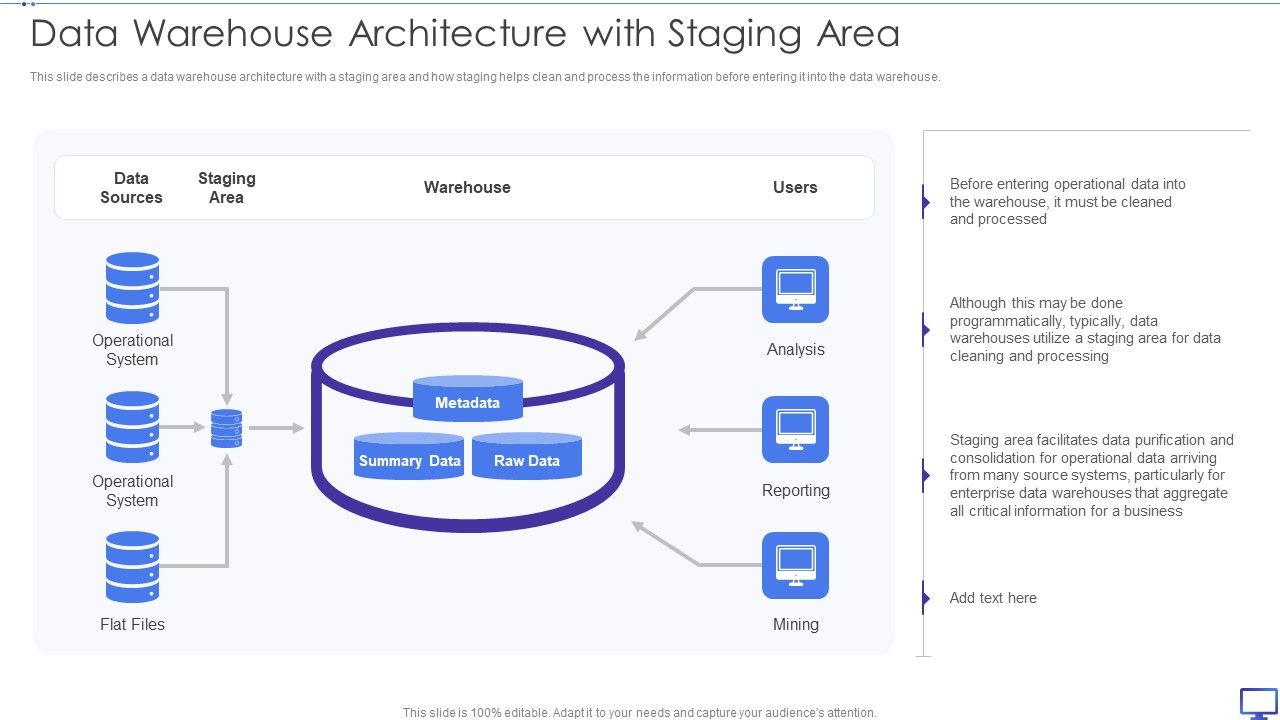This screenshot has height=720, width=1280.
Task: Select the Raw Data cylinder
Action: click(x=527, y=456)
